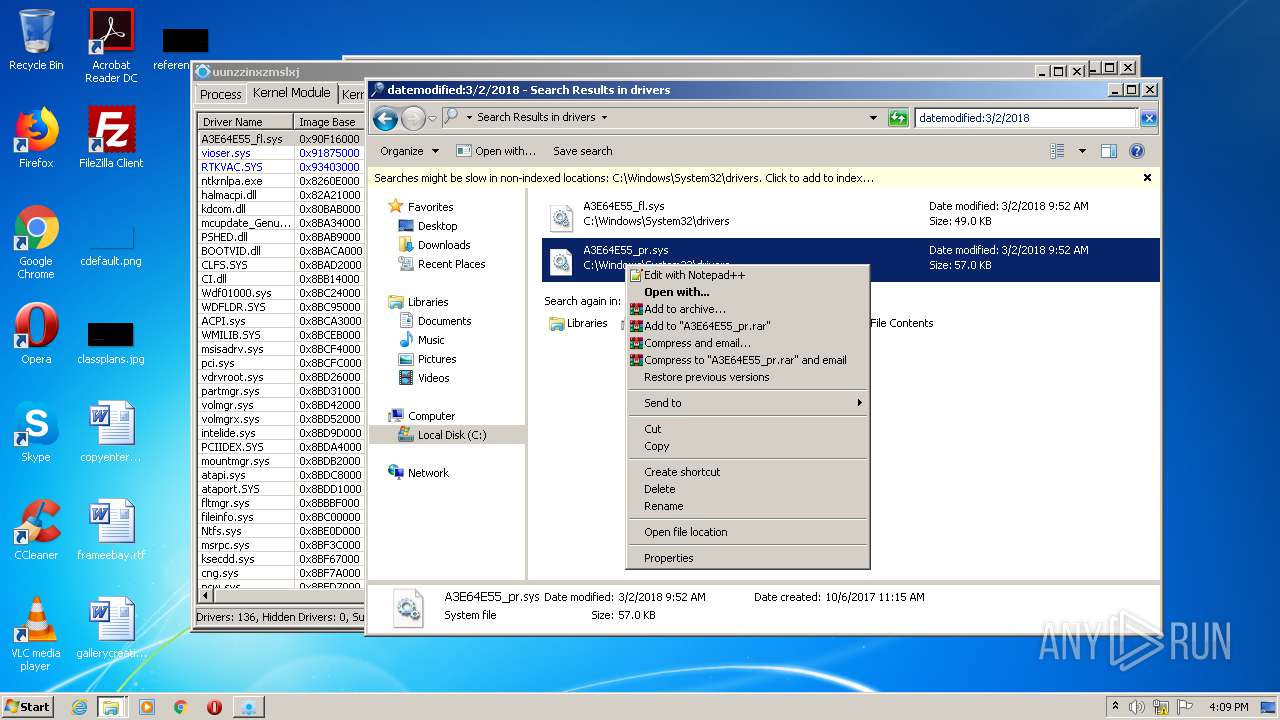The height and width of the screenshot is (720, 1280).
Task: Select RTKVAC.SYS driver row
Action: 281,167
